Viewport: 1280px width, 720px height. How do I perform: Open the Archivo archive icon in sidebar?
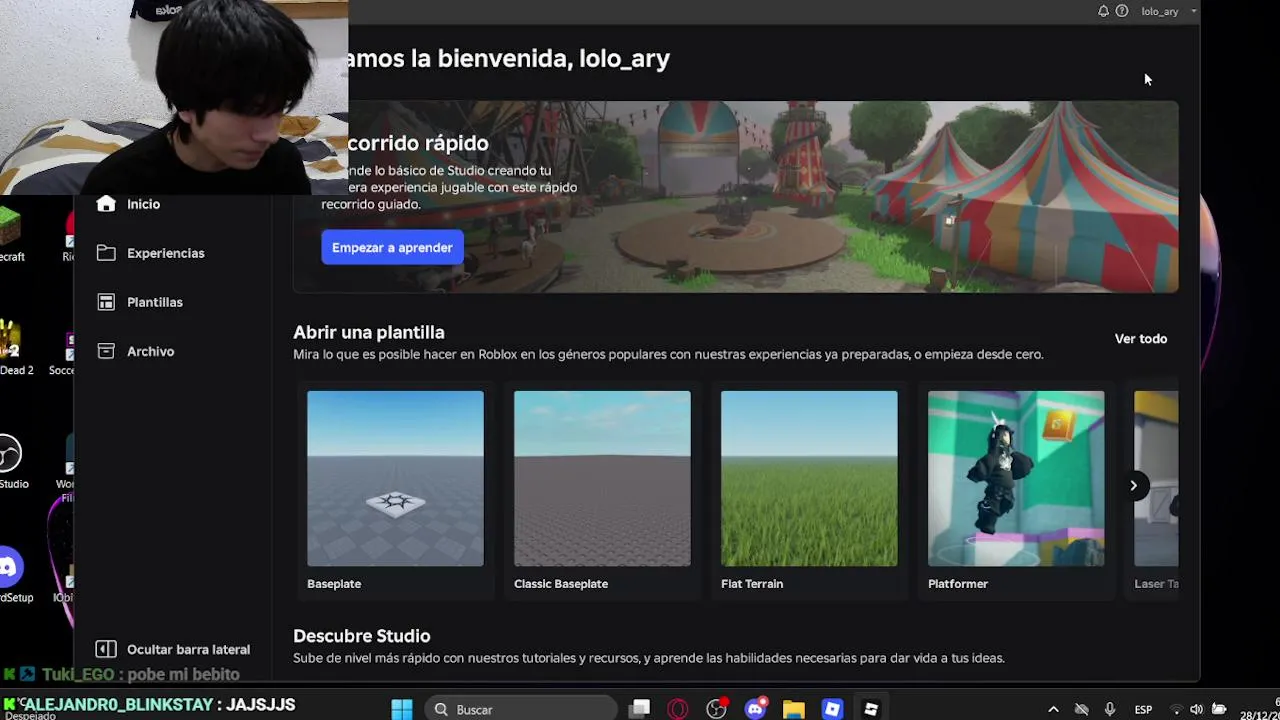point(106,351)
